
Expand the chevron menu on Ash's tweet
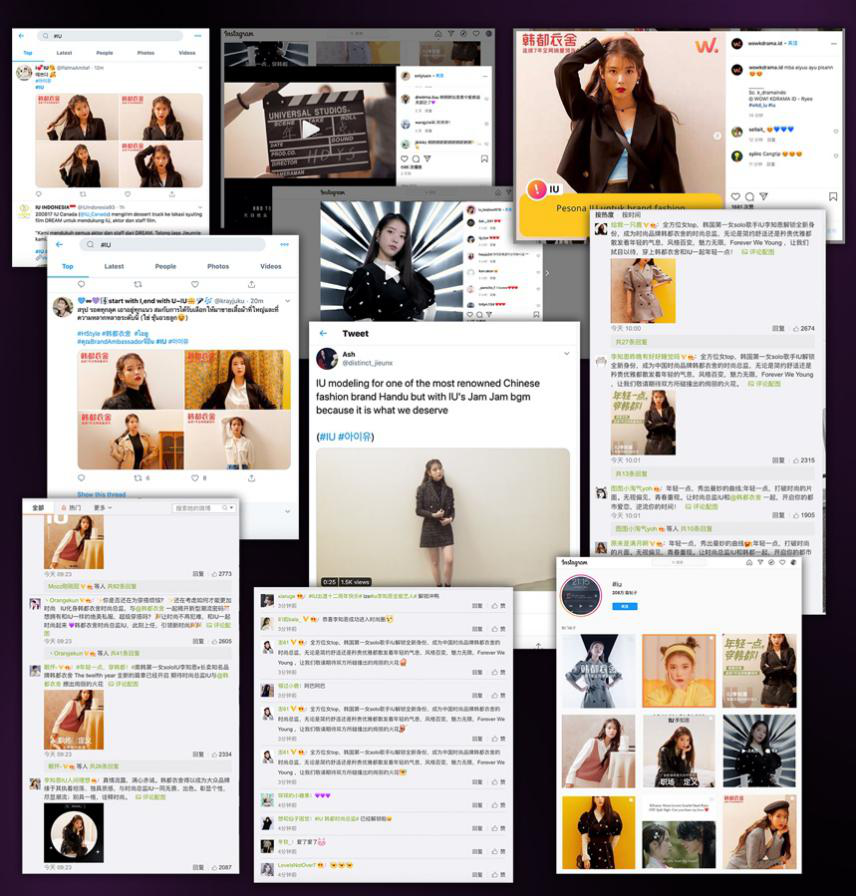(568, 353)
